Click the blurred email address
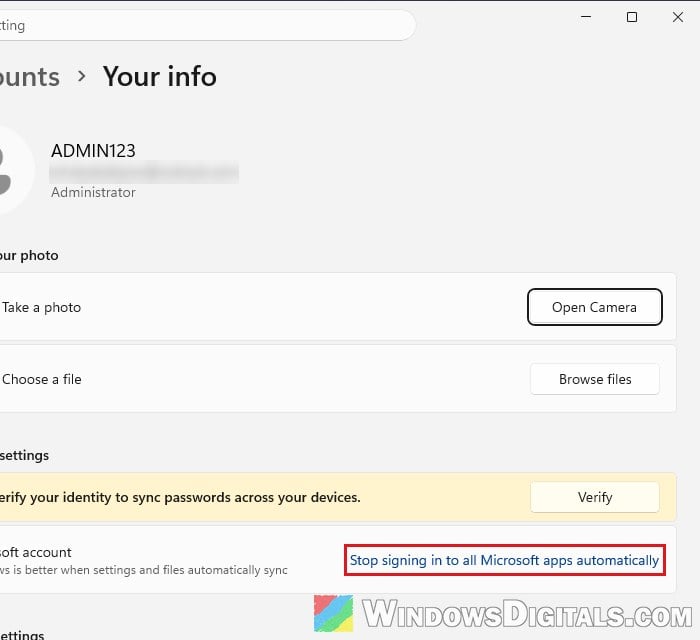Image resolution: width=700 pixels, height=640 pixels. pos(144,172)
